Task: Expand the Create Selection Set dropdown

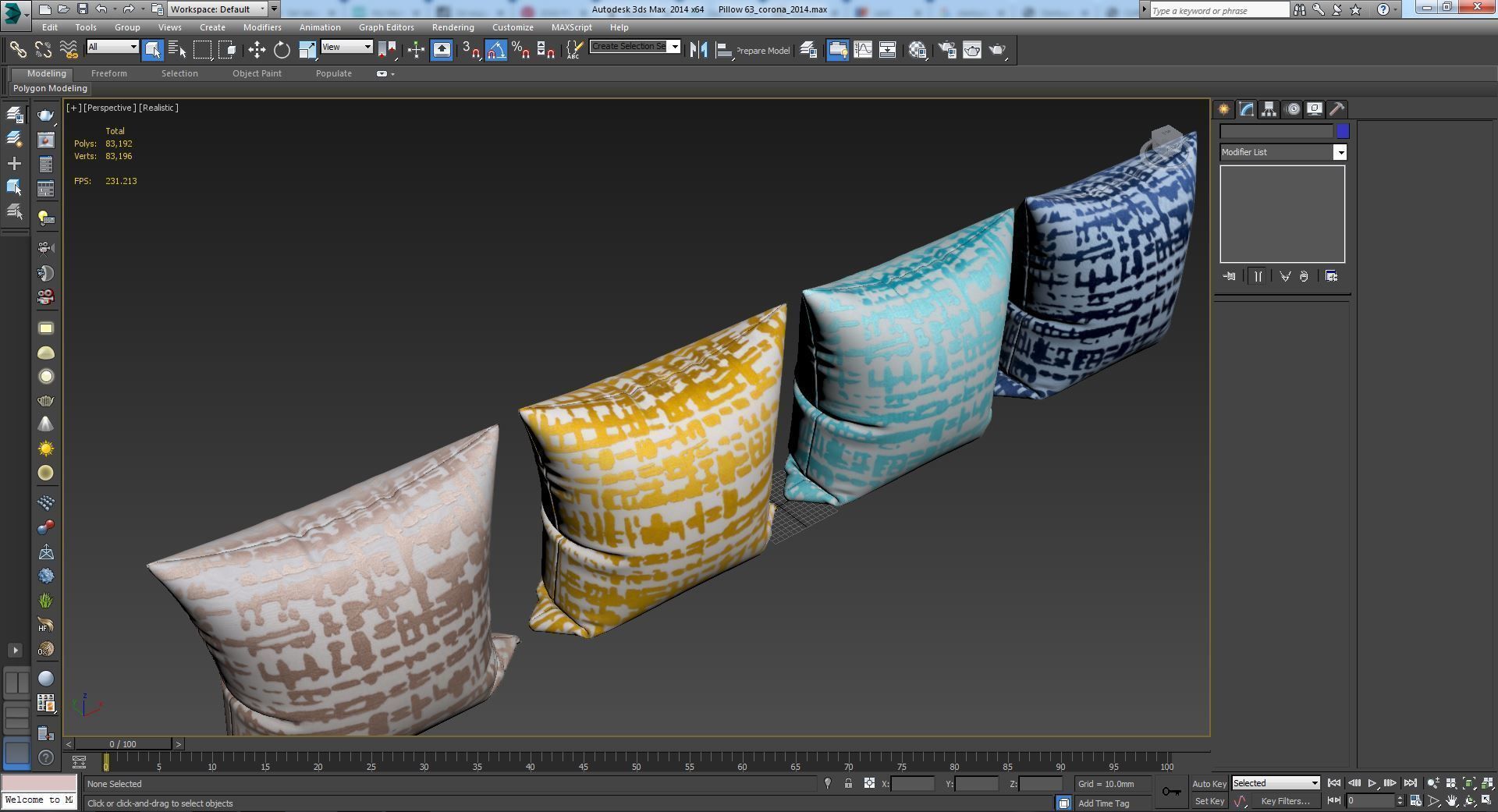Action: pyautogui.click(x=675, y=47)
